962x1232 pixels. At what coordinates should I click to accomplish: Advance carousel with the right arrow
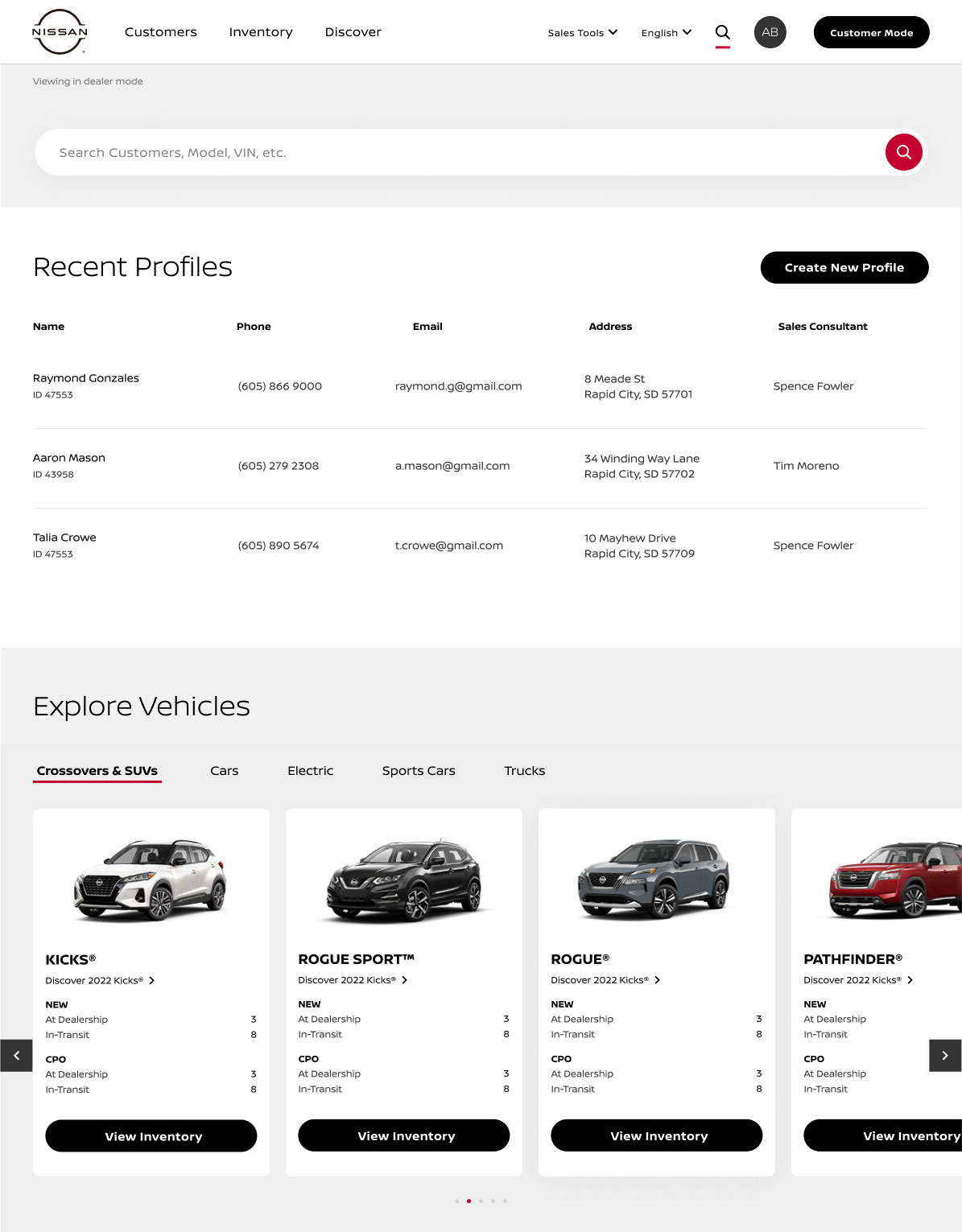[945, 1055]
